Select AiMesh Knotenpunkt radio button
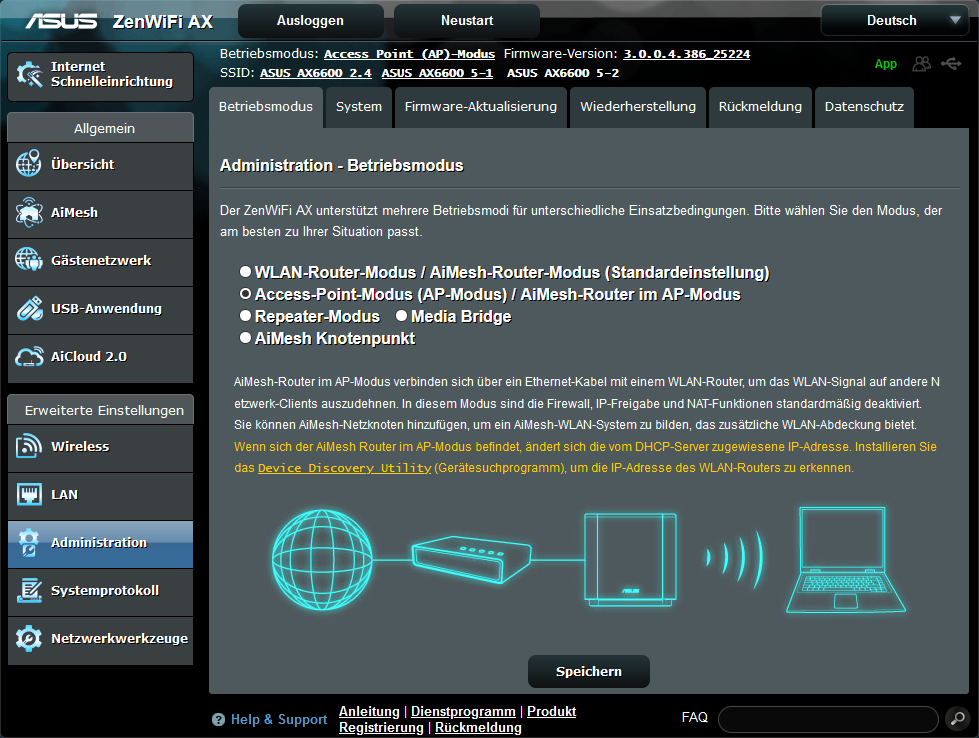979x738 pixels. tap(245, 338)
